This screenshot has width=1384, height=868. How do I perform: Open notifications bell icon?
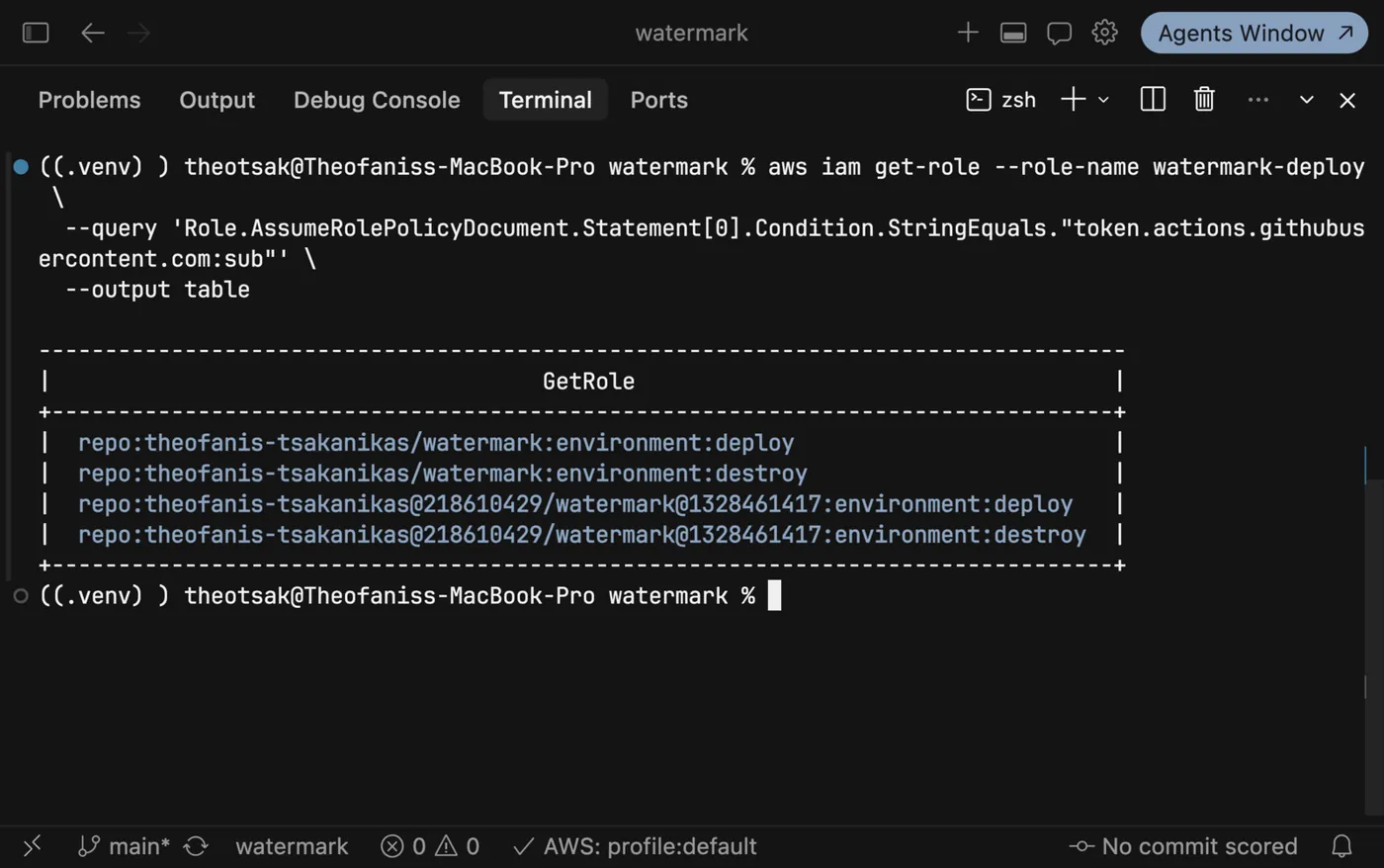coord(1341,846)
